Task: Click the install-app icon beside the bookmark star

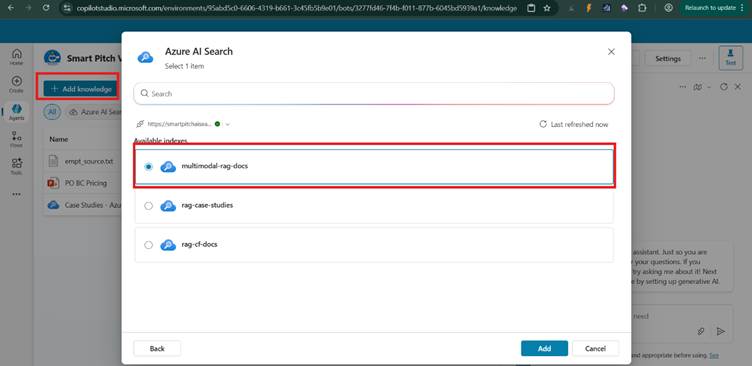Action: click(x=531, y=8)
